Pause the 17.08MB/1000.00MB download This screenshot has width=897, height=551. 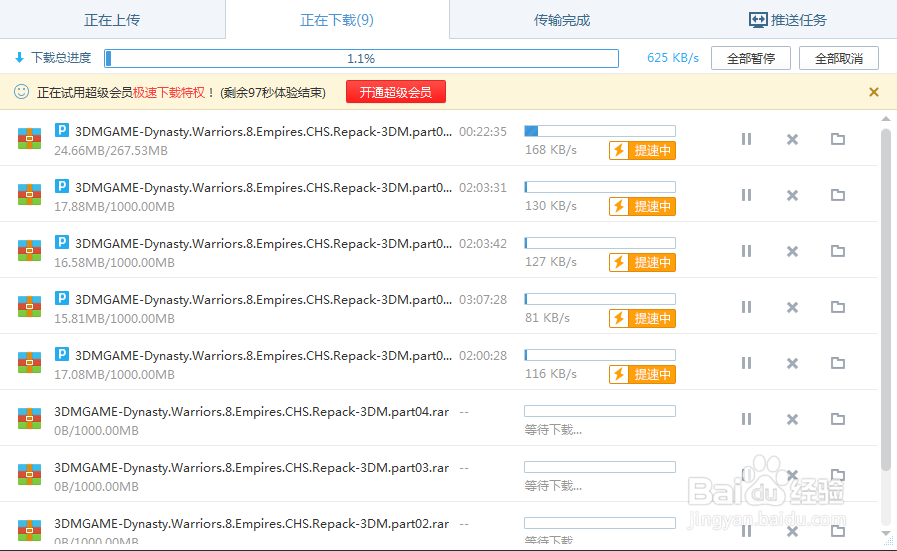coord(746,363)
